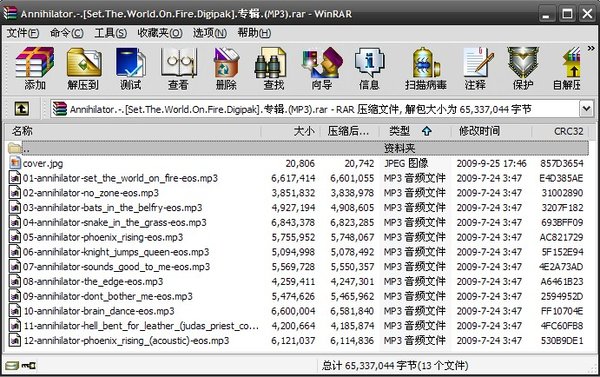The height and width of the screenshot is (377, 600).
Task: Click date 2009-9-25 17:46
Action: point(491,163)
